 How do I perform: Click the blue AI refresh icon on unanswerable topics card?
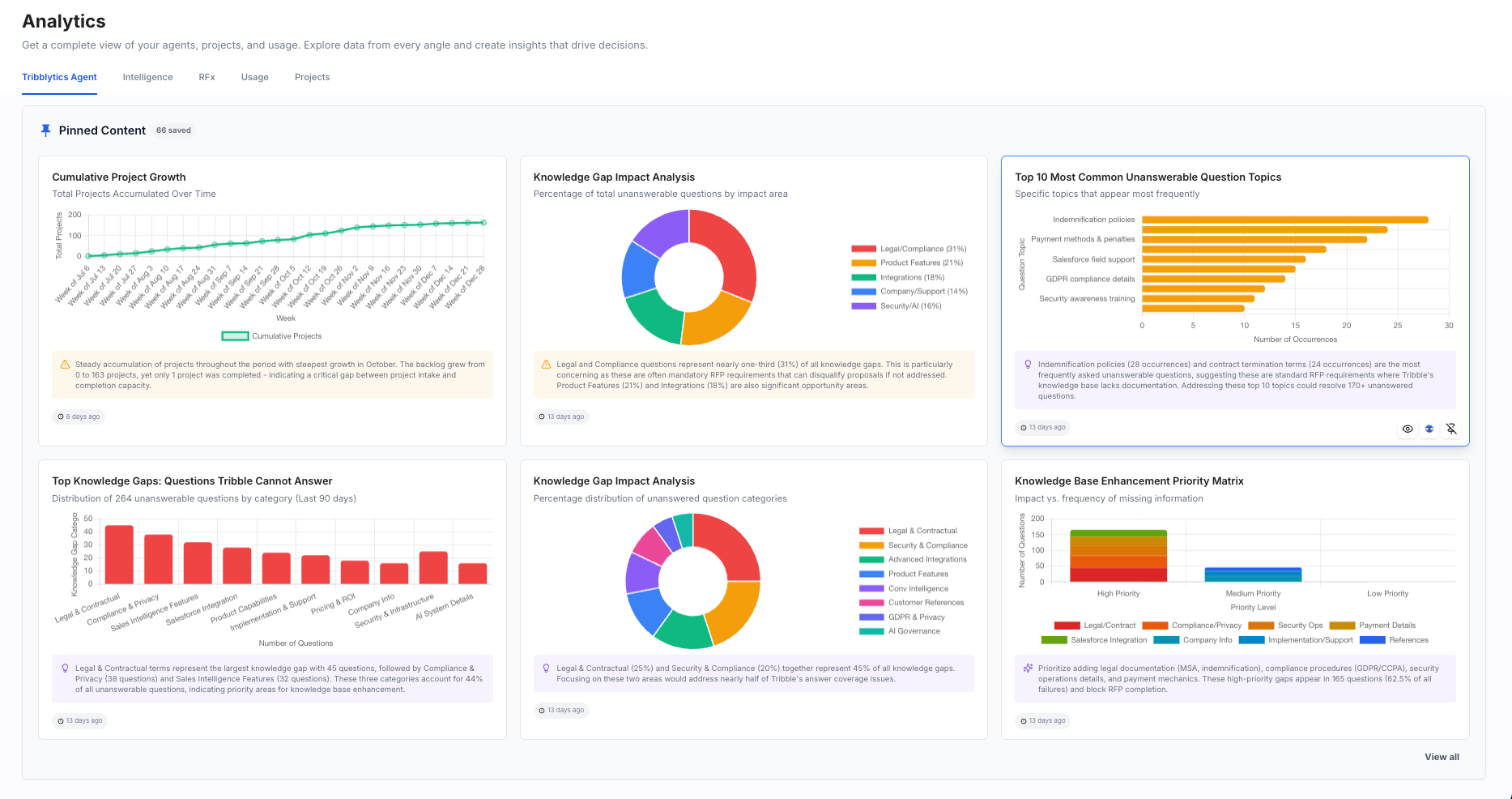(1429, 429)
